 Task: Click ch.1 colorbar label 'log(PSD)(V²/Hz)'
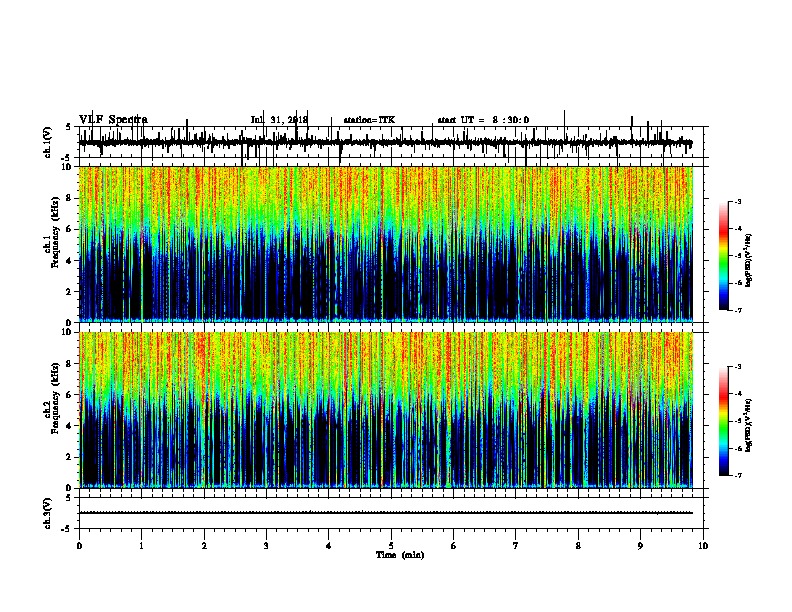pos(748,261)
